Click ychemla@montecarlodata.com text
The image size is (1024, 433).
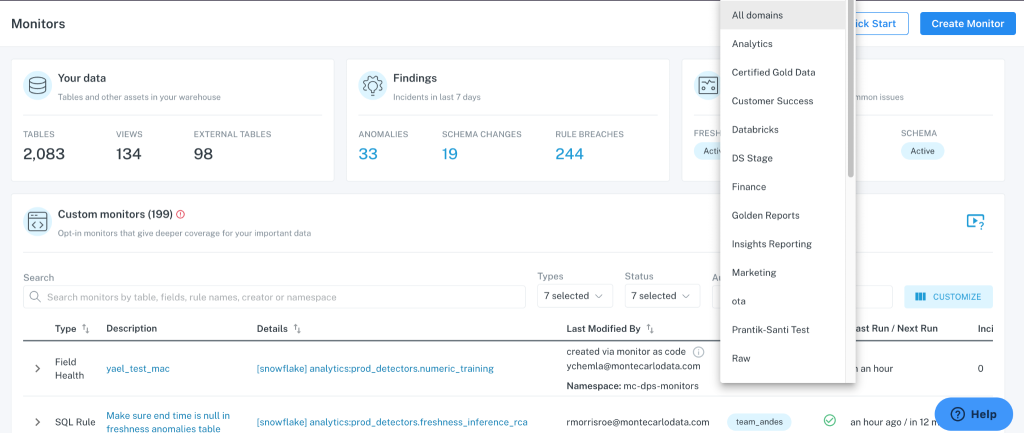coord(631,366)
